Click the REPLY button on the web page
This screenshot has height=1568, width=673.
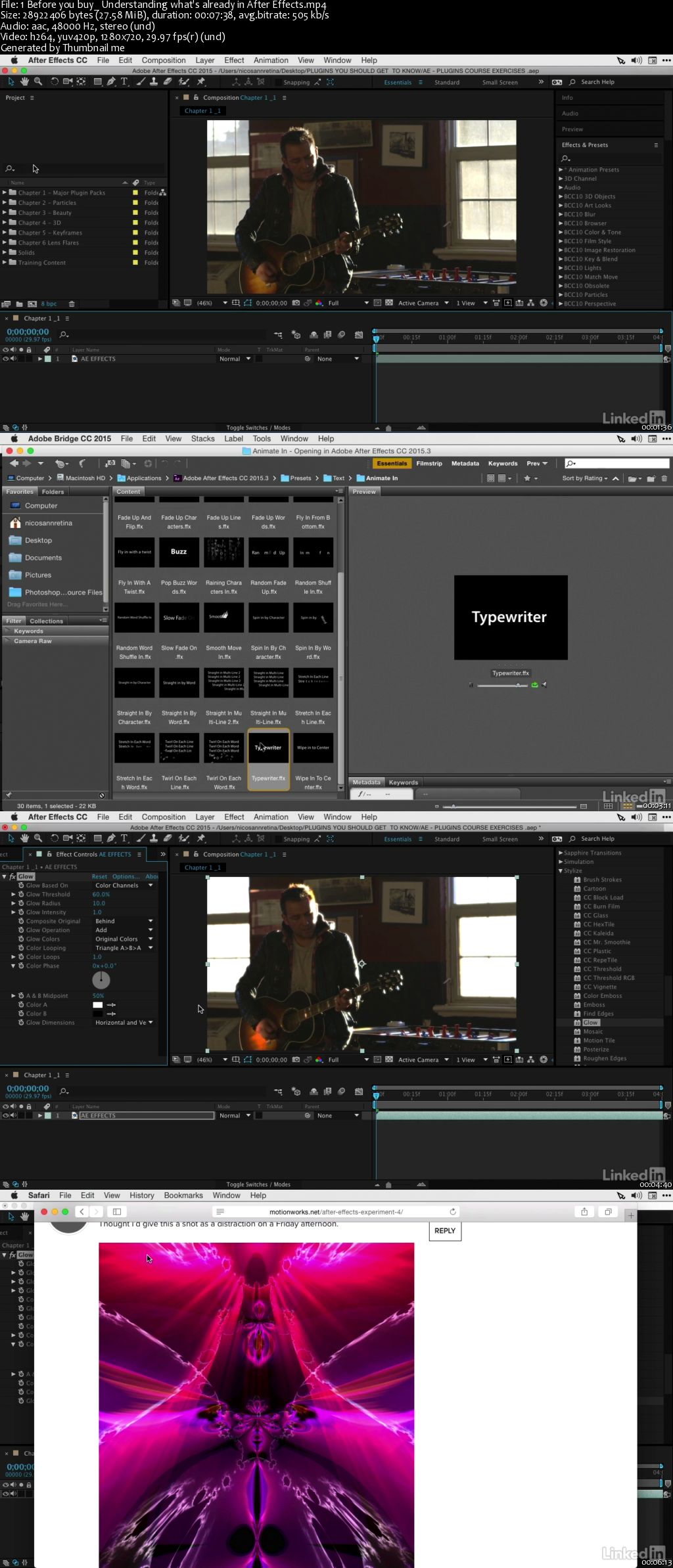445,1231
